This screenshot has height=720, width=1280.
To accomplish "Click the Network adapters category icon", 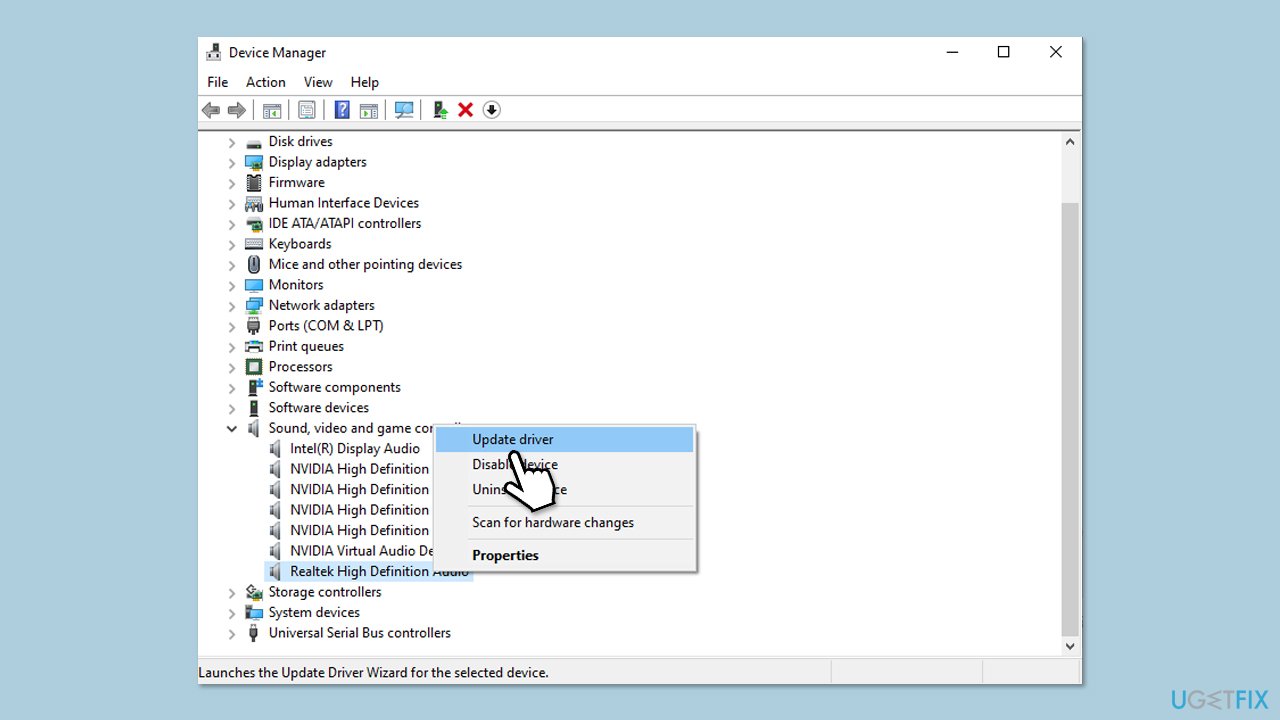I will [254, 306].
